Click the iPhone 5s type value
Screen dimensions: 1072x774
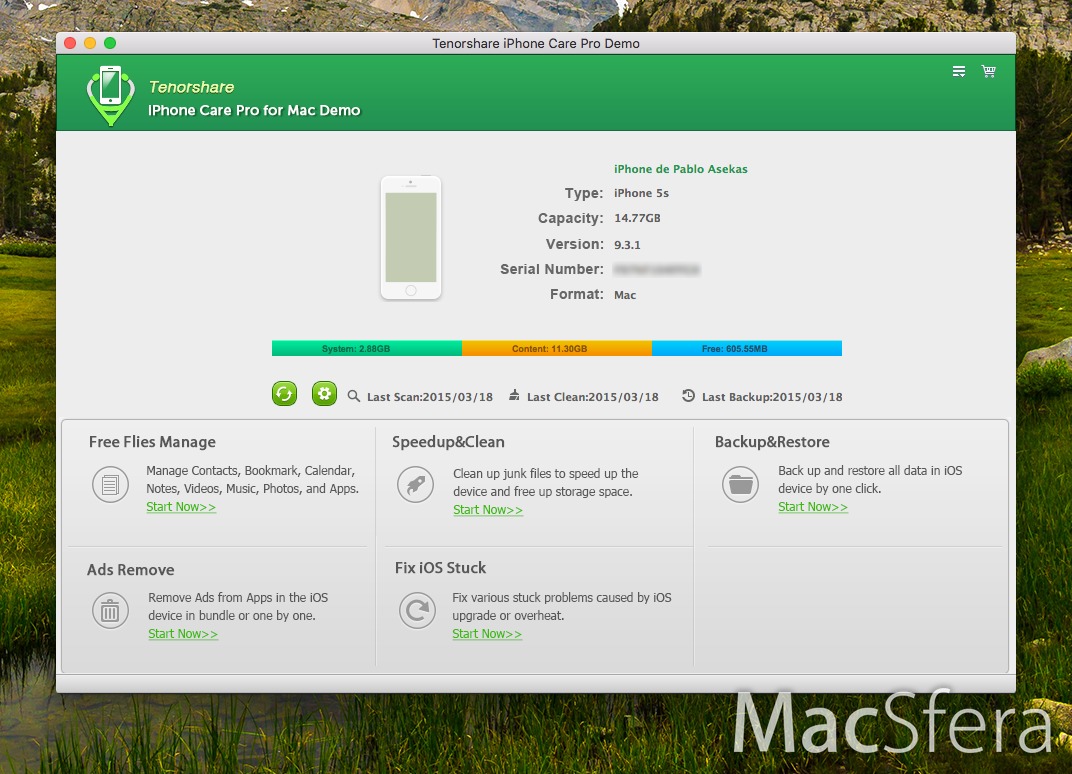[641, 193]
